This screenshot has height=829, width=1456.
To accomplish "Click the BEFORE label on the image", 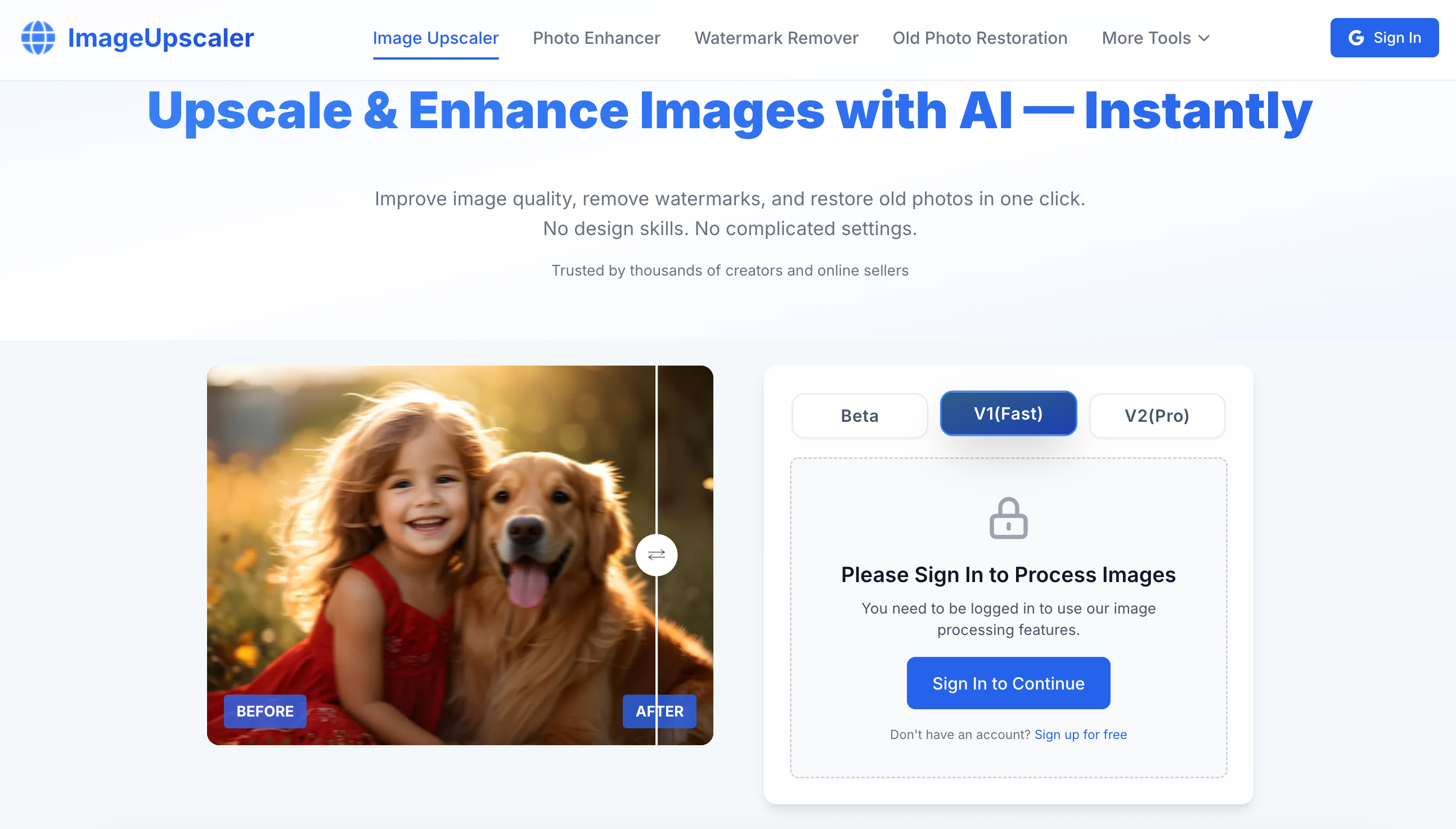I will 265,711.
